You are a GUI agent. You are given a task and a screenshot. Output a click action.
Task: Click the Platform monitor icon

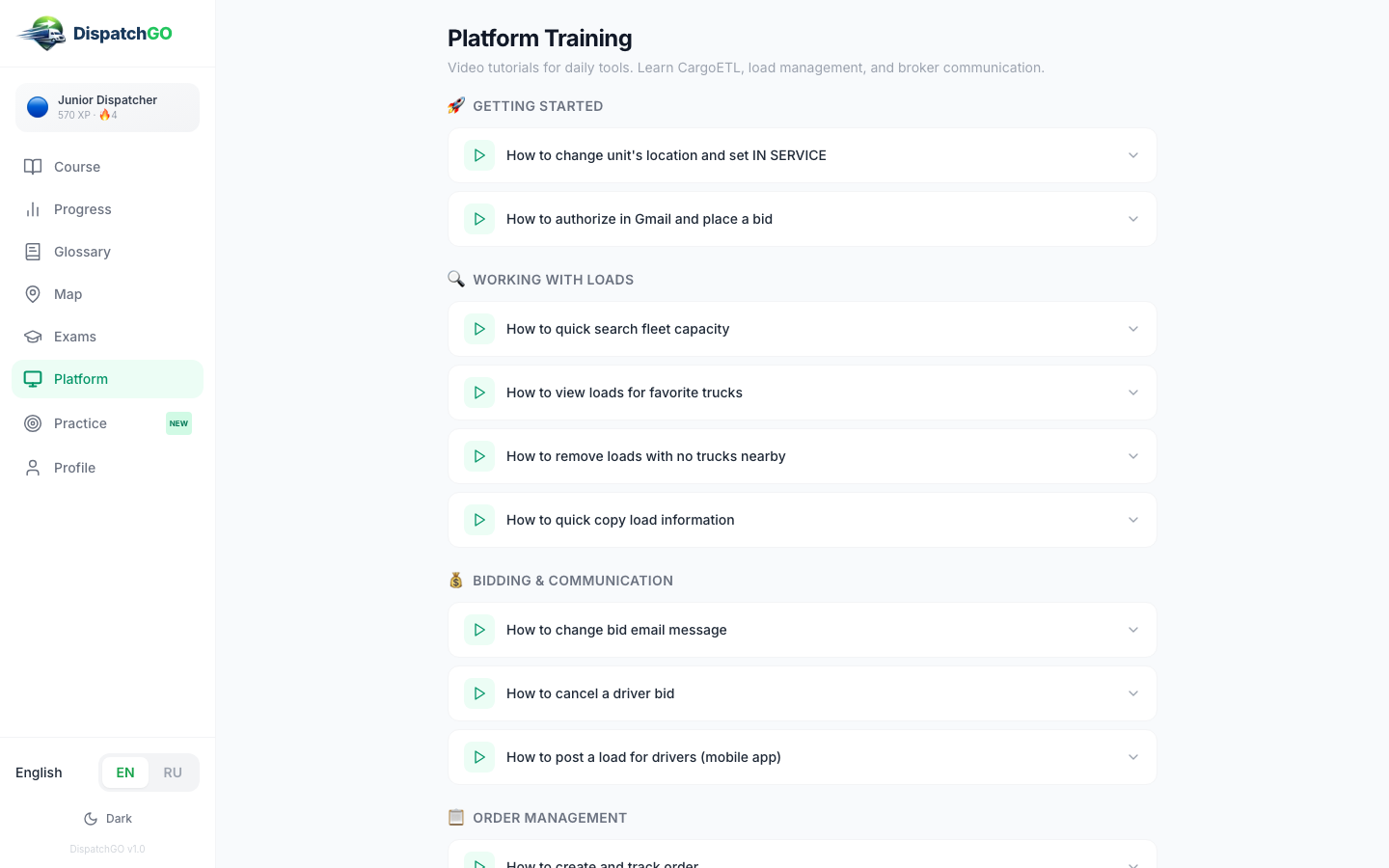(x=33, y=379)
